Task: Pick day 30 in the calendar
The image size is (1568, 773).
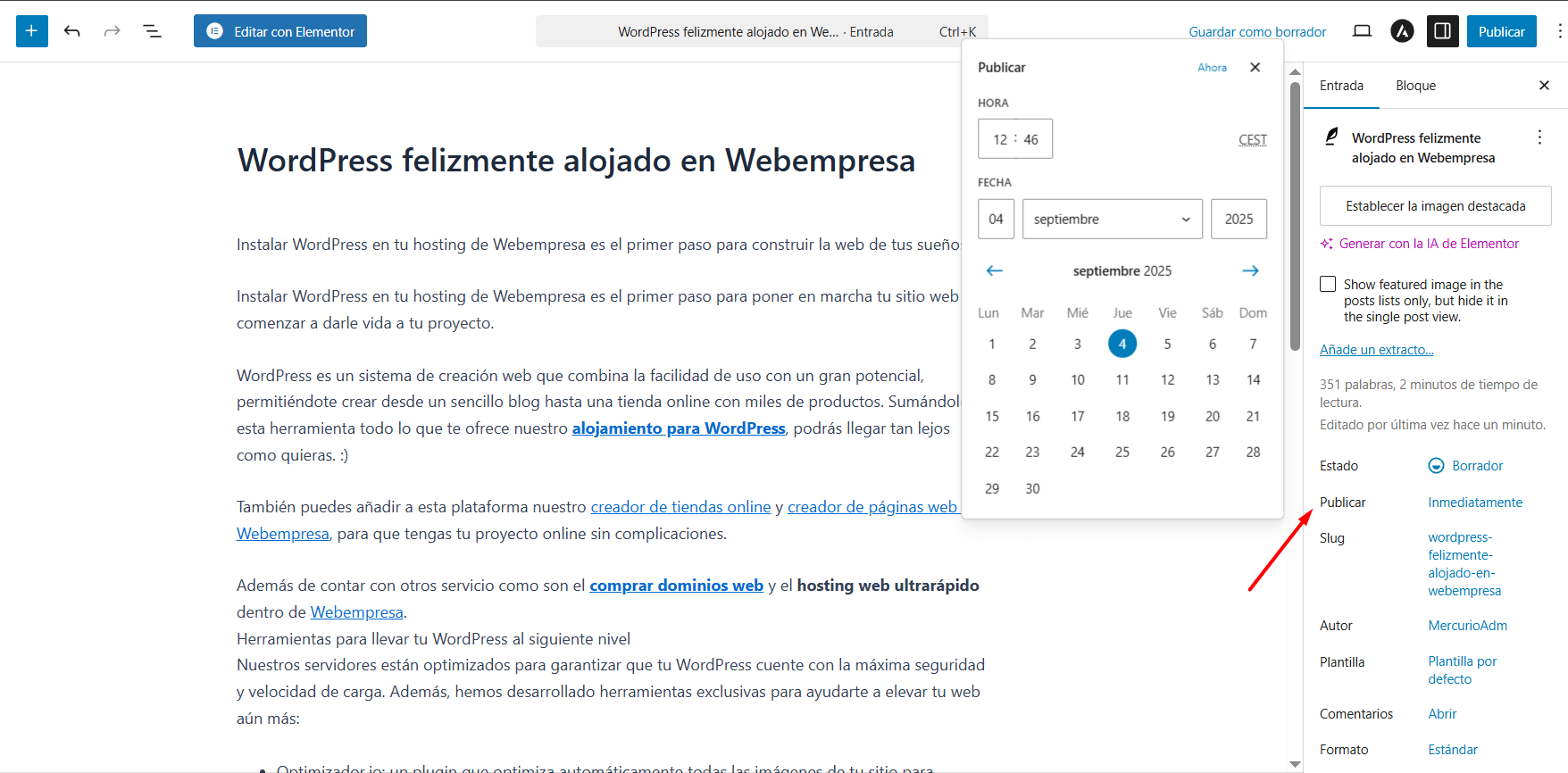Action: (1032, 488)
